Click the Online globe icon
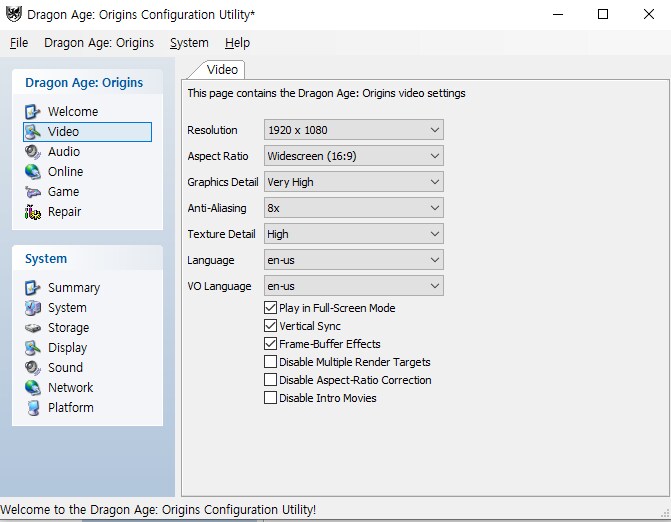671x522 pixels. pos(33,172)
